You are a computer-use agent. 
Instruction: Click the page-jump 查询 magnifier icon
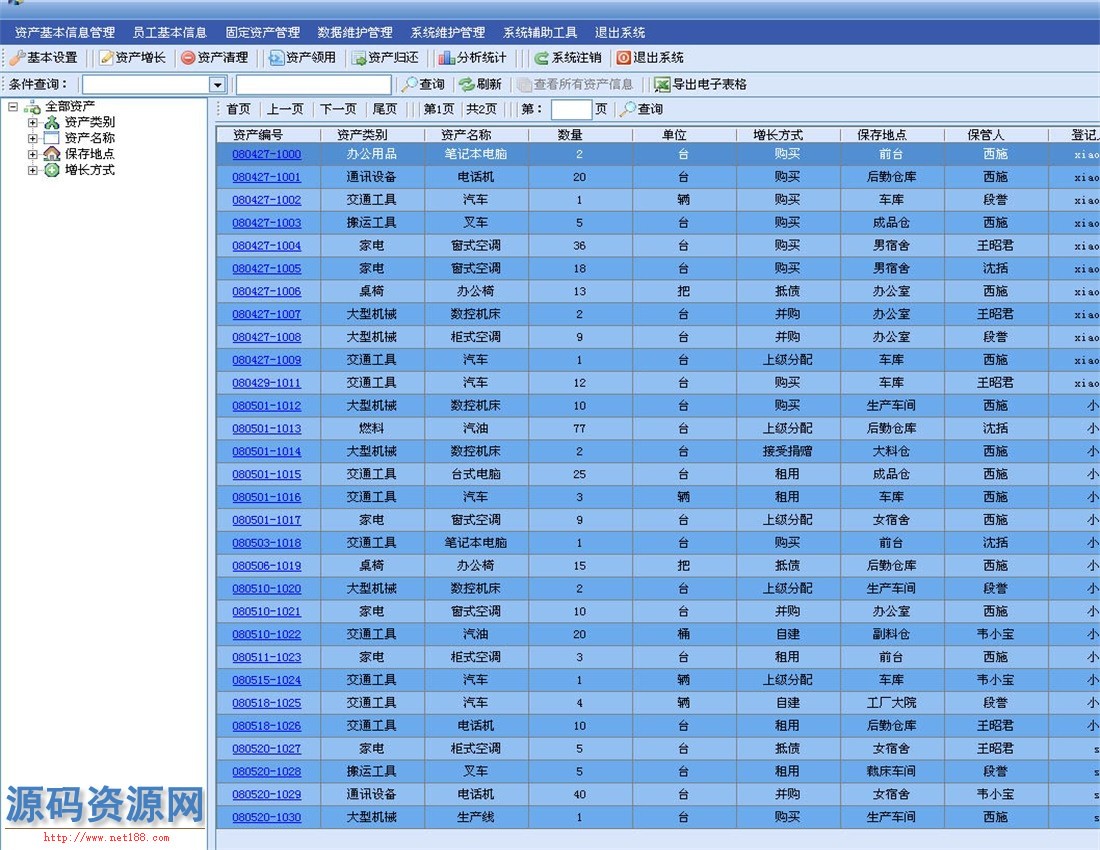click(628, 109)
